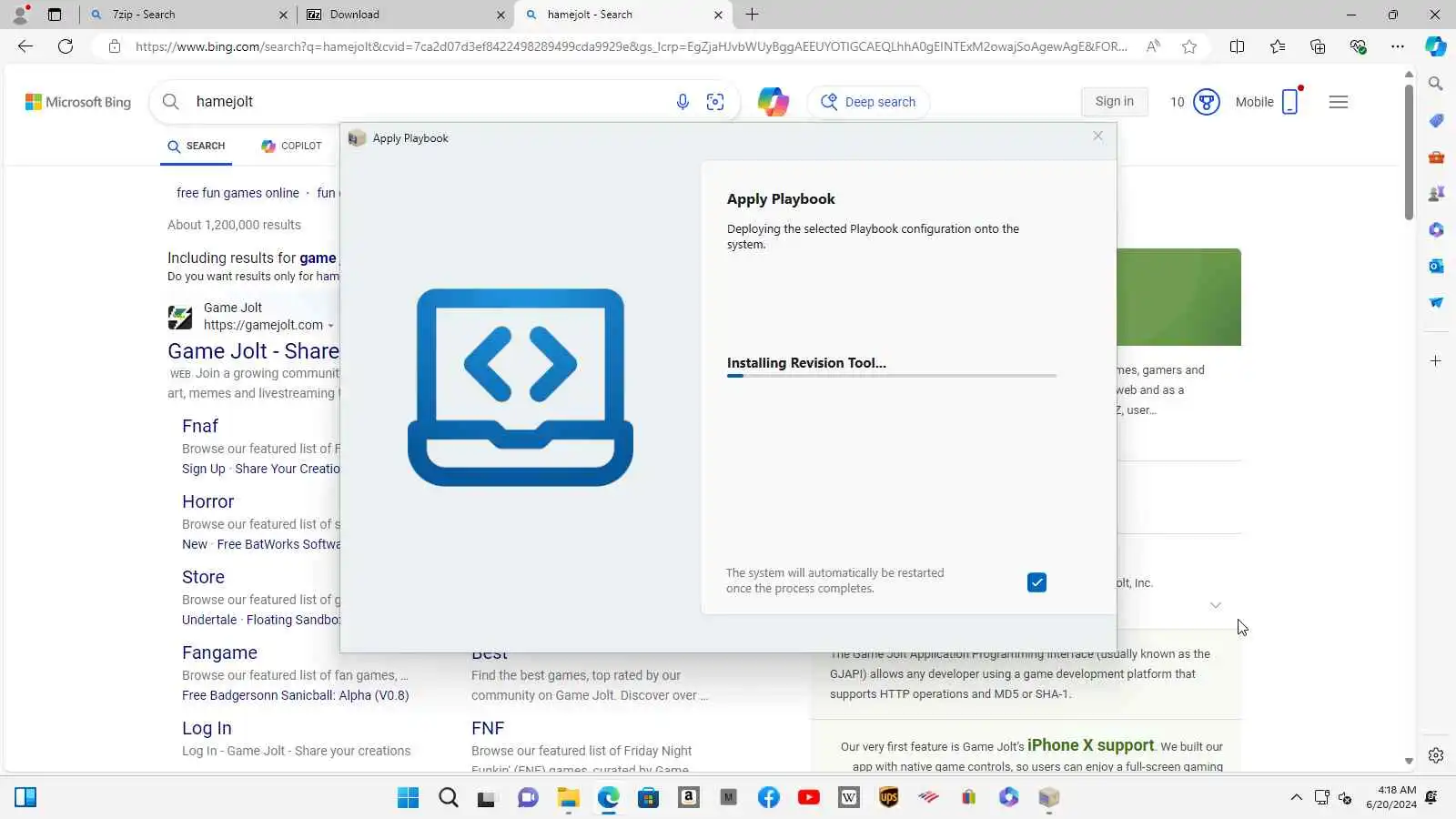Click the free fun games online suggestion
The image size is (1456, 819).
(x=238, y=193)
